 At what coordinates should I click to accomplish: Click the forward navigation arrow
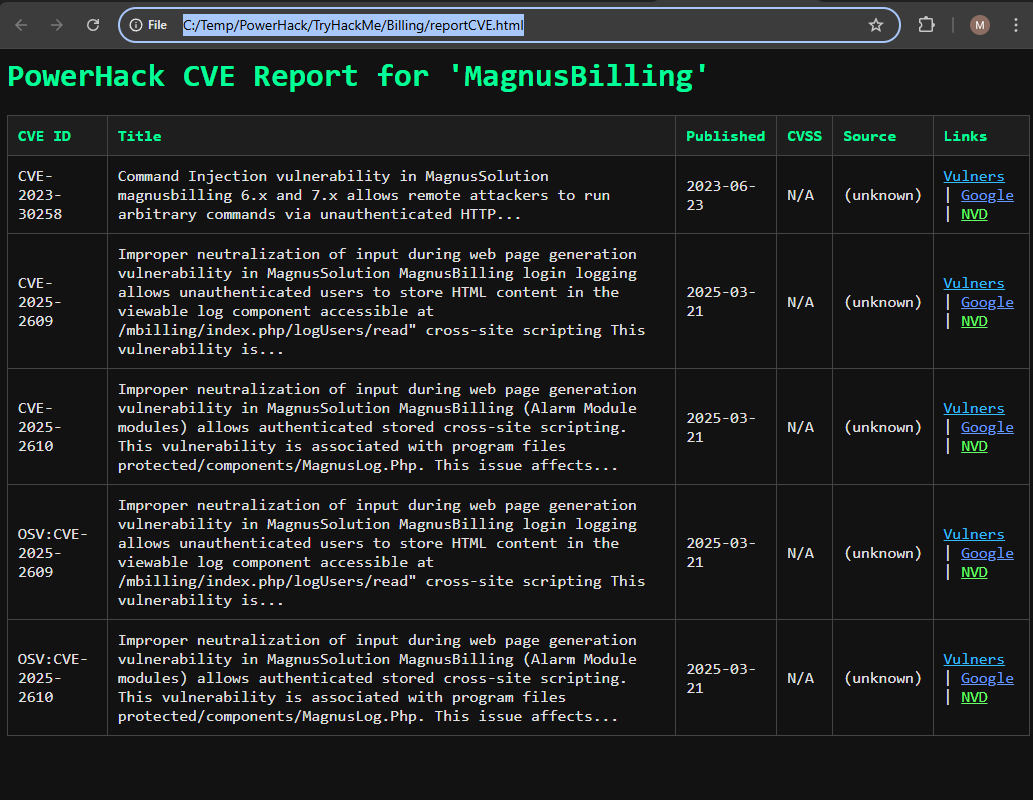click(x=58, y=25)
